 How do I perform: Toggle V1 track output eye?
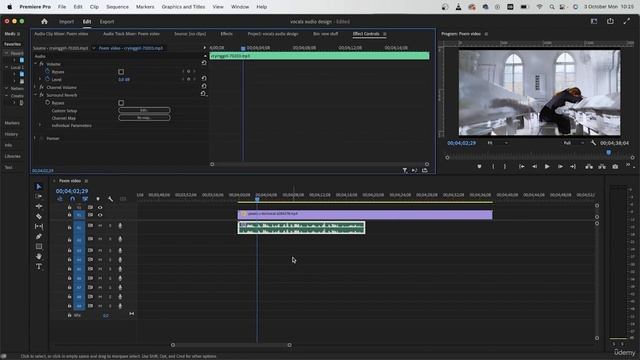click(x=100, y=215)
